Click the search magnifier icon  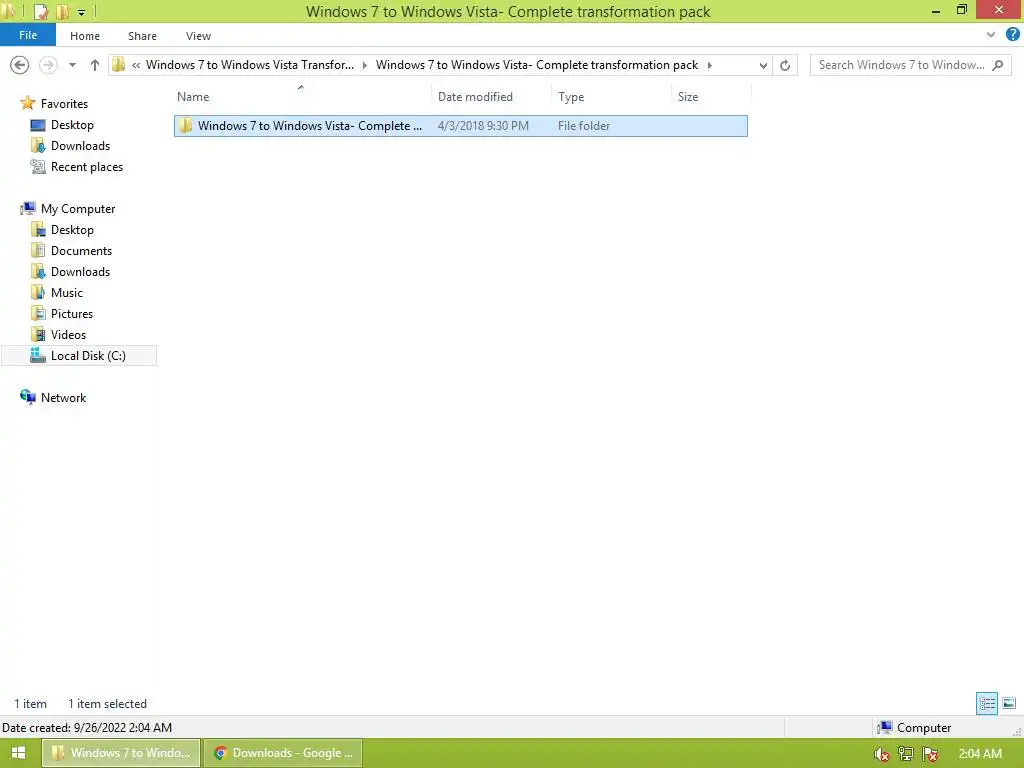(997, 65)
